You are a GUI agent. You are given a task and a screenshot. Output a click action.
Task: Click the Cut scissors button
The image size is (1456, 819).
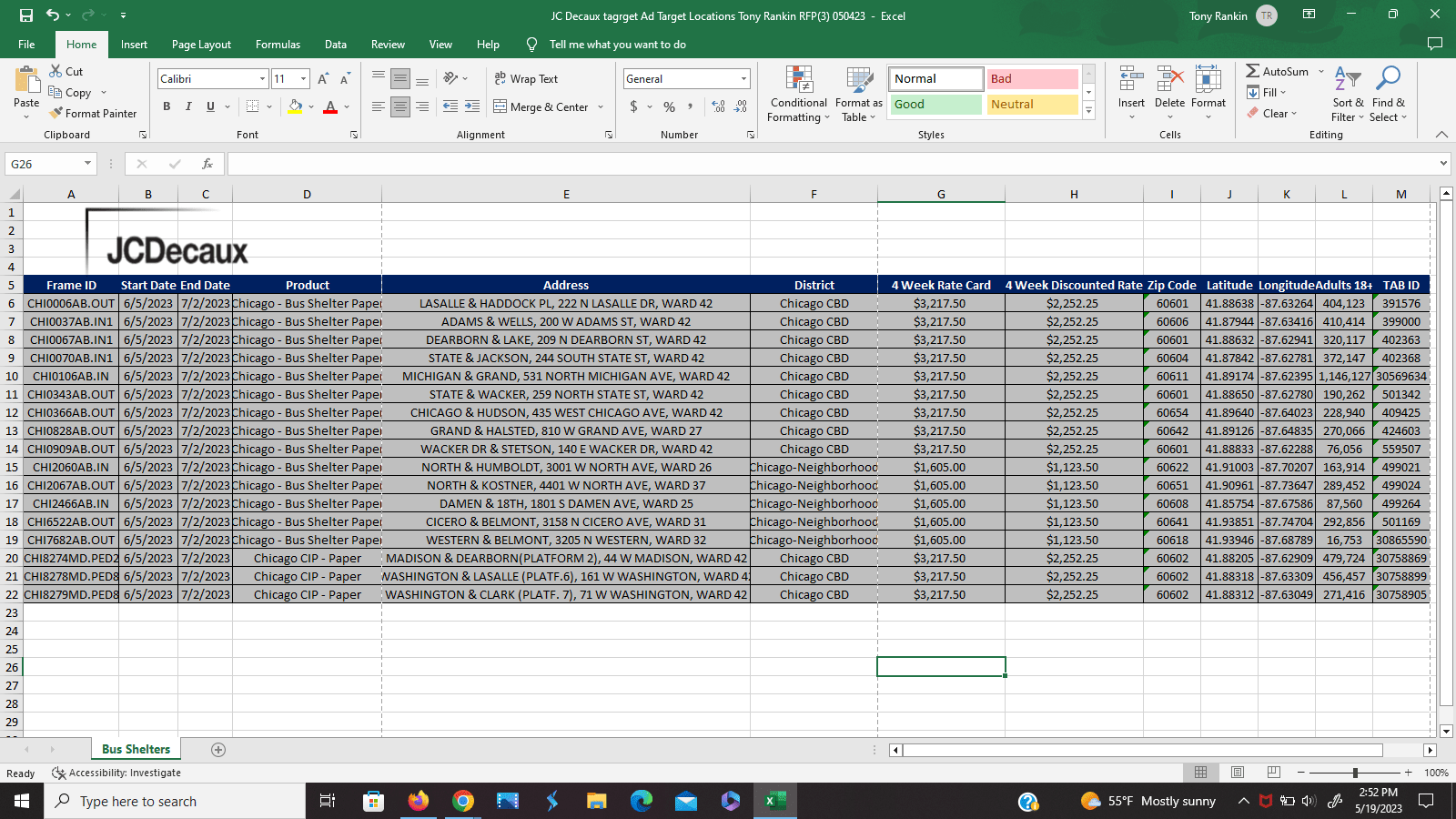pyautogui.click(x=66, y=71)
